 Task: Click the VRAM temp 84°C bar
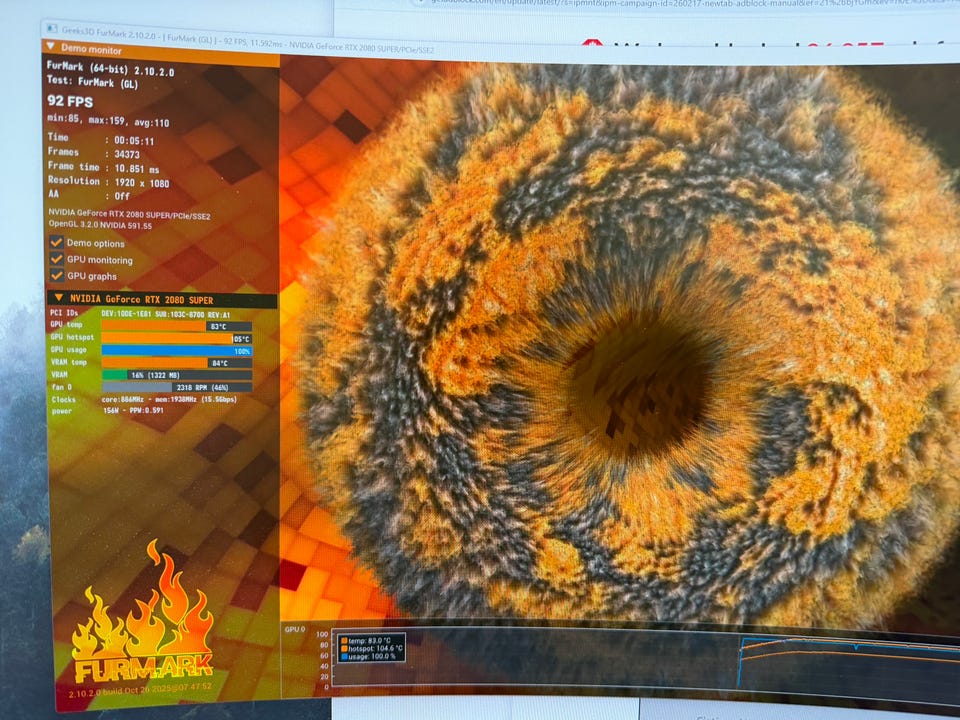[176, 362]
